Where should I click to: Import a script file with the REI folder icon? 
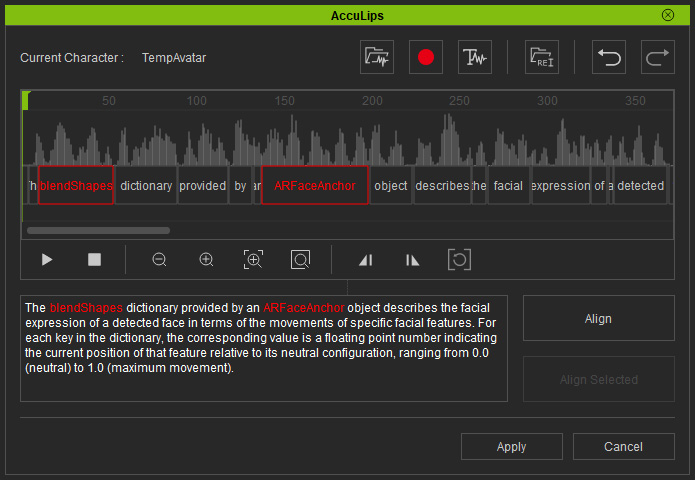[542, 57]
